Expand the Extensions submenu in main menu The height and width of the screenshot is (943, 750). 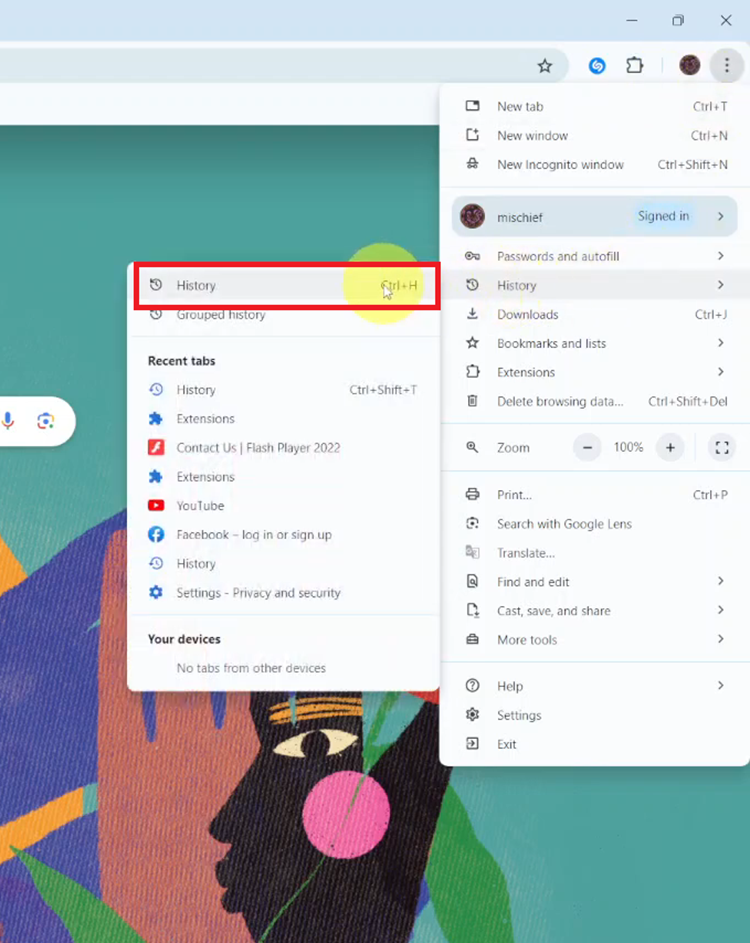(x=595, y=372)
